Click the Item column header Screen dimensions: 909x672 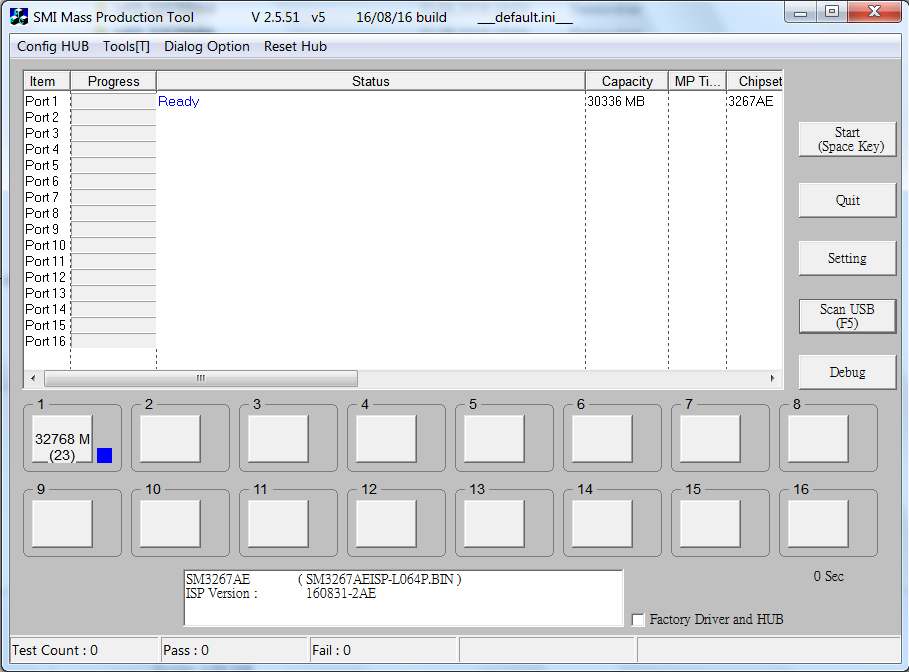(47, 81)
